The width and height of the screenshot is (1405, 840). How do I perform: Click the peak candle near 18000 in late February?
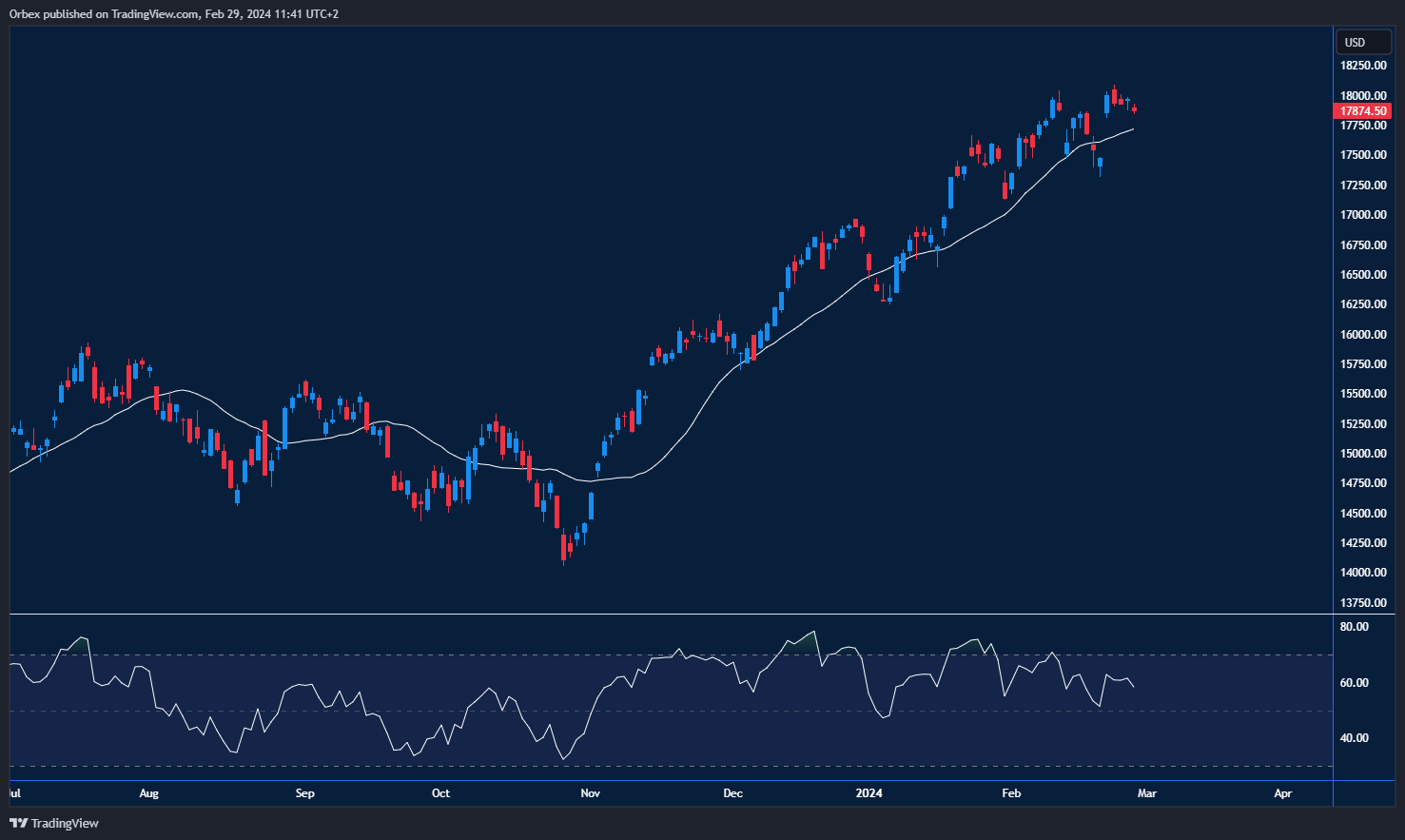[1114, 95]
